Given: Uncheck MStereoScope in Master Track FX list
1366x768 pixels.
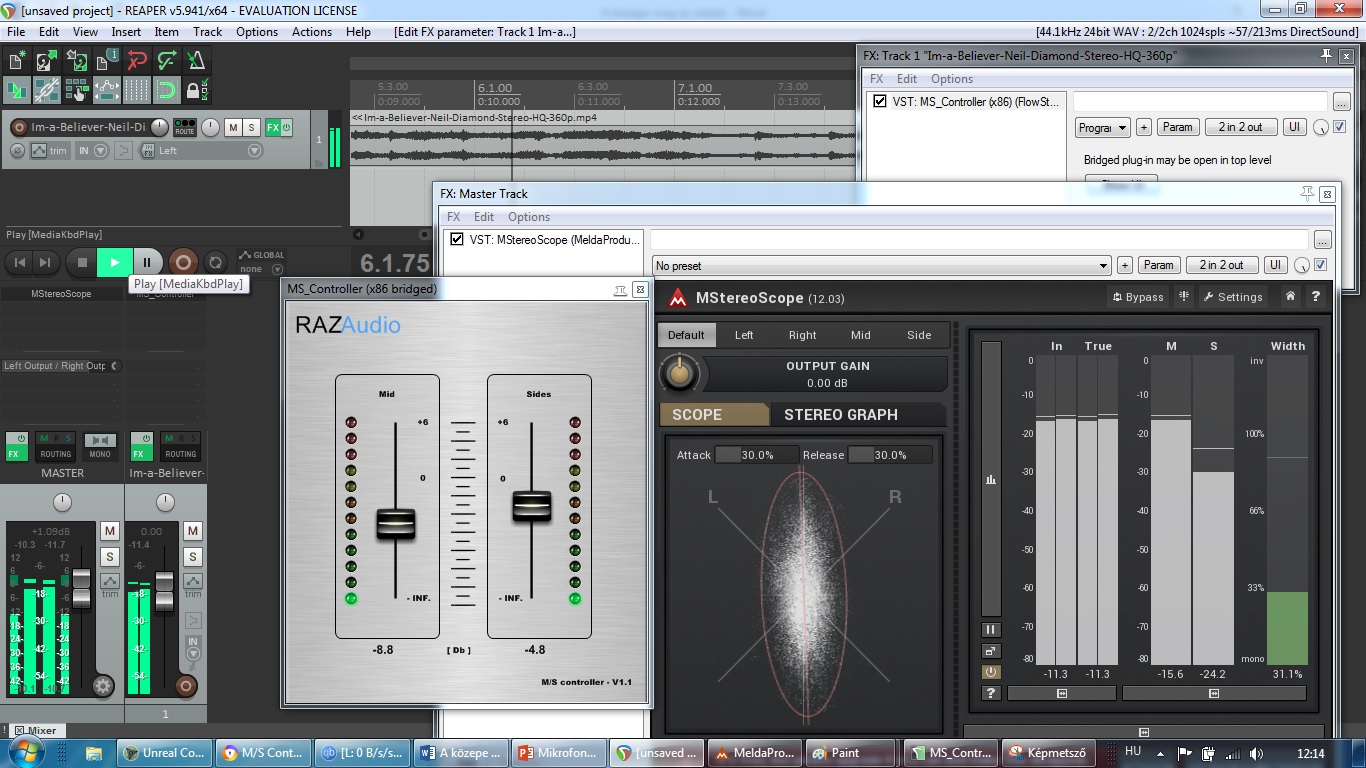Looking at the screenshot, I should pos(457,240).
